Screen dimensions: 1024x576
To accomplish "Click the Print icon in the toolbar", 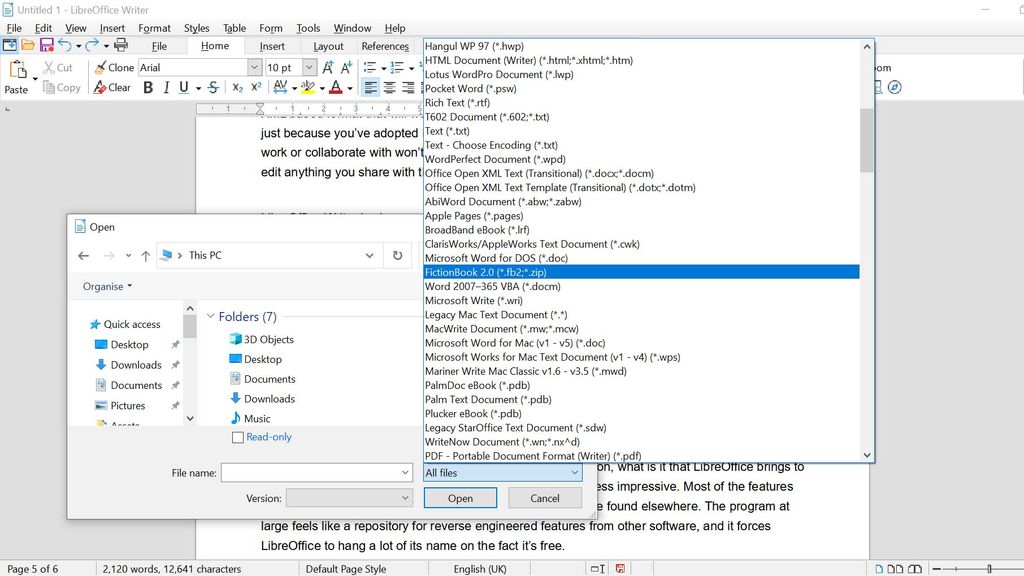I will point(122,46).
